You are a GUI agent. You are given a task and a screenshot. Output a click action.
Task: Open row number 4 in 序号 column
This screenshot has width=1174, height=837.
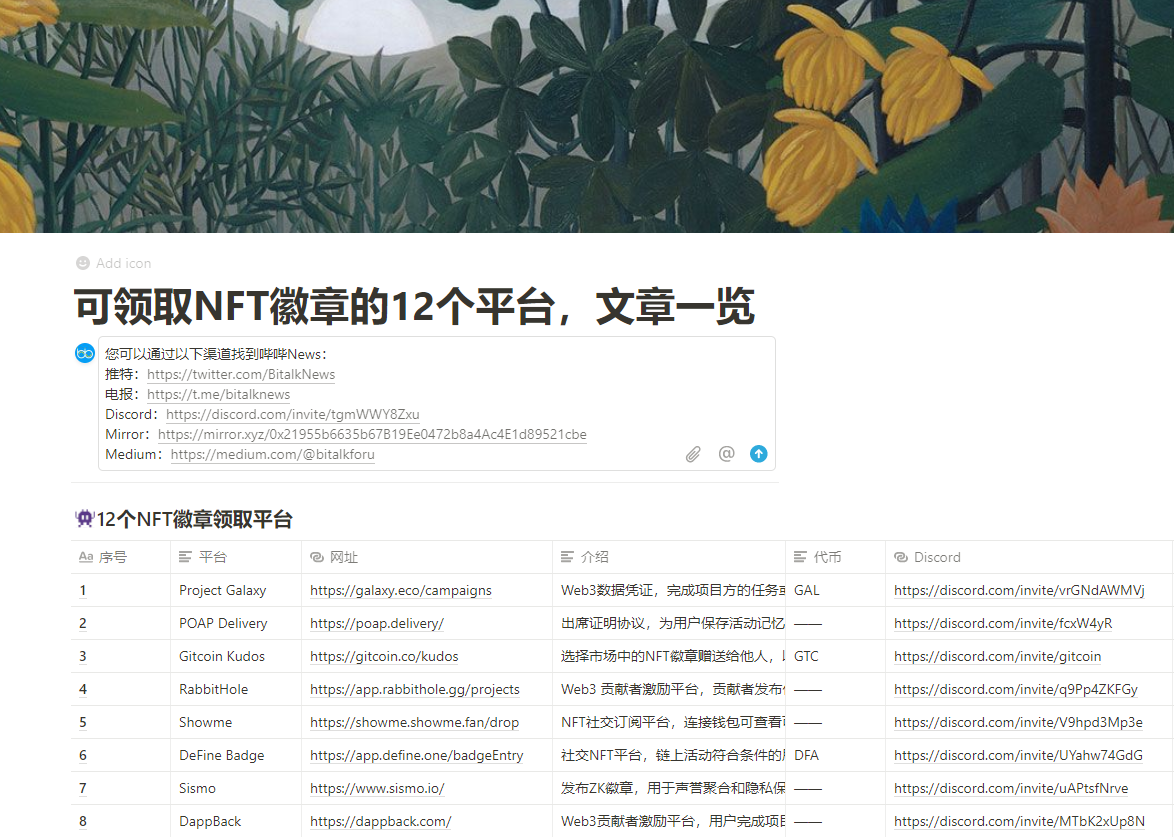pyautogui.click(x=82, y=689)
